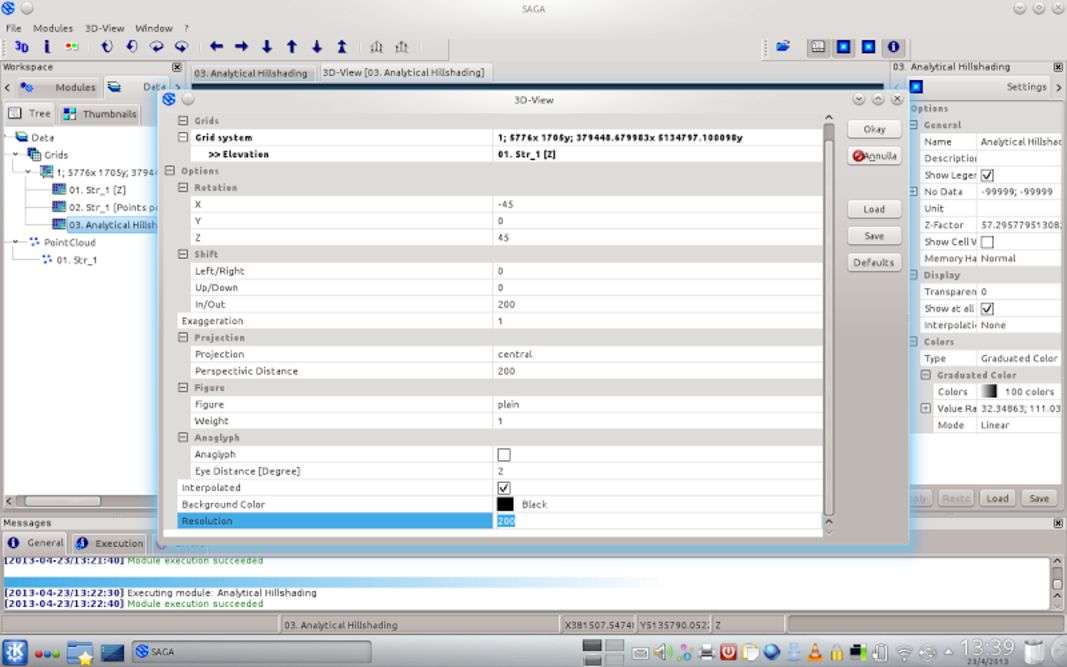Click the black Background Color swatch
This screenshot has height=667, width=1067.
coord(505,505)
